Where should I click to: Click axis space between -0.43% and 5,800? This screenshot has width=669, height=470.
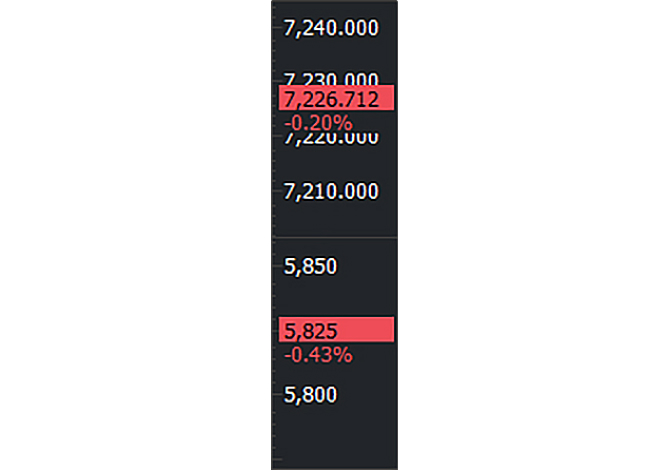click(x=335, y=375)
